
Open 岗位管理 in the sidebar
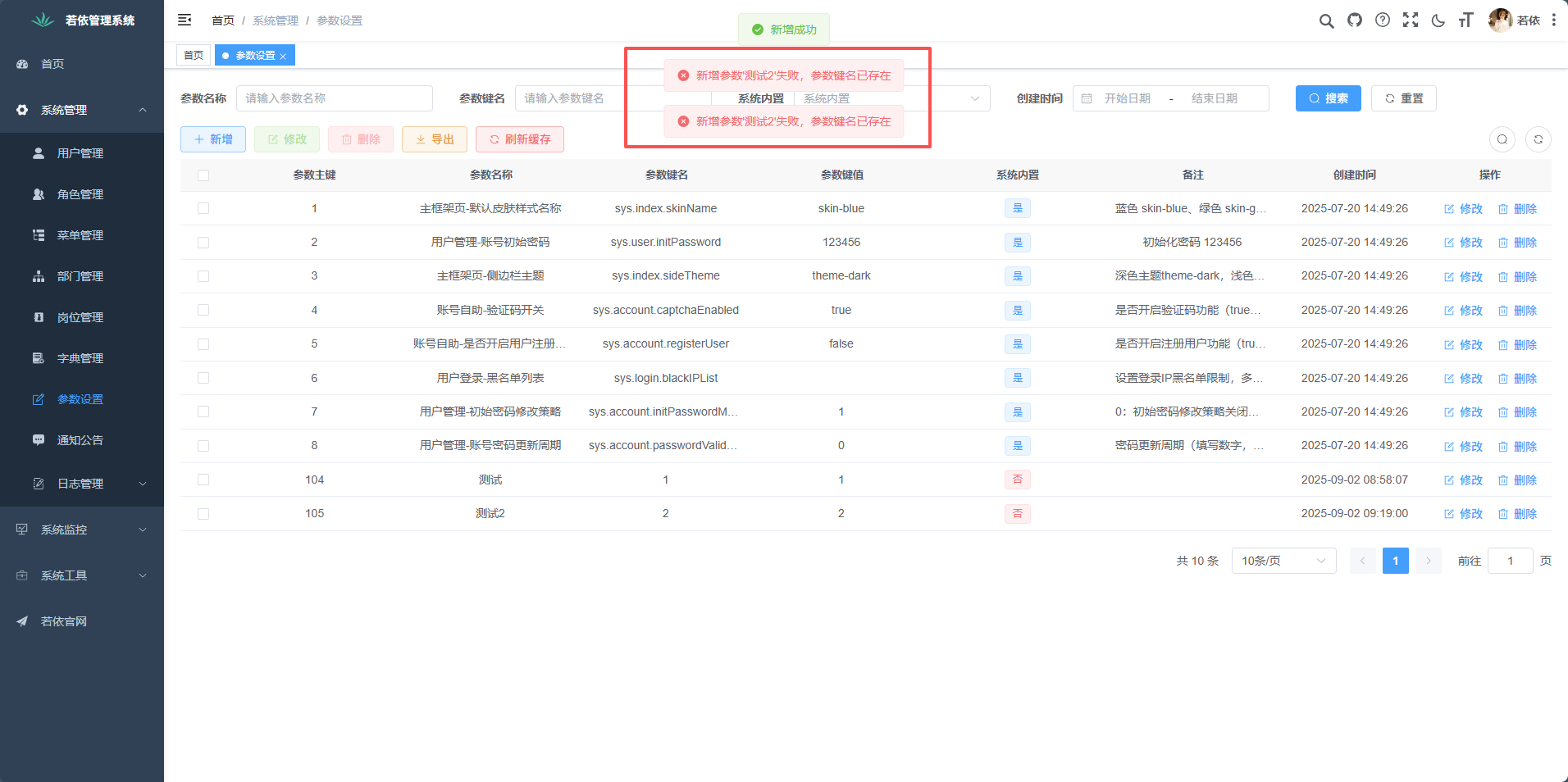[82, 317]
